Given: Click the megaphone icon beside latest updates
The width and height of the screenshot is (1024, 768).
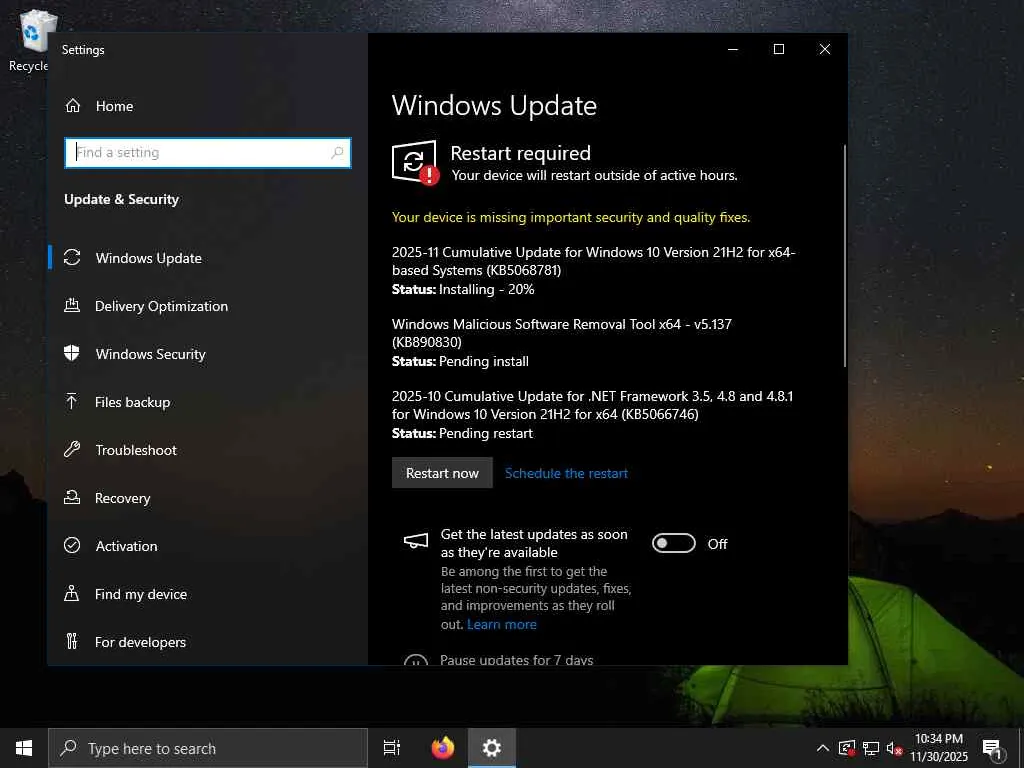Looking at the screenshot, I should pos(416,541).
